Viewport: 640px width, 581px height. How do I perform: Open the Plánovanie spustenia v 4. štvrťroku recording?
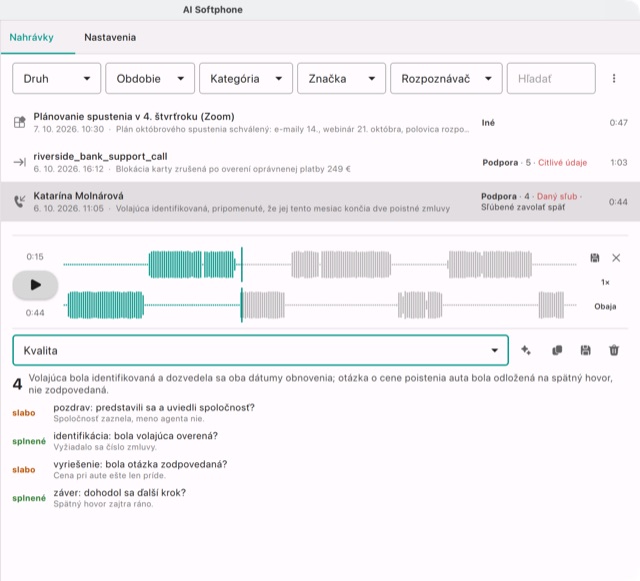pyautogui.click(x=320, y=122)
